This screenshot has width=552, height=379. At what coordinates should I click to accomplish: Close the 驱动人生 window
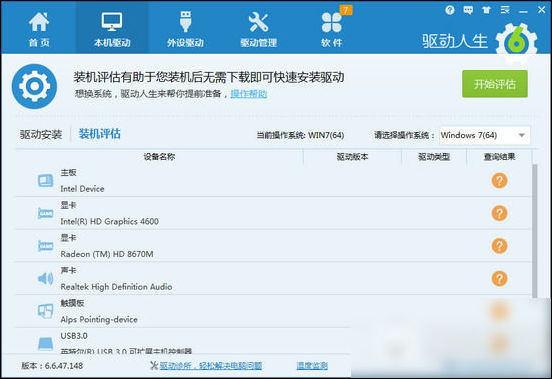click(x=541, y=10)
